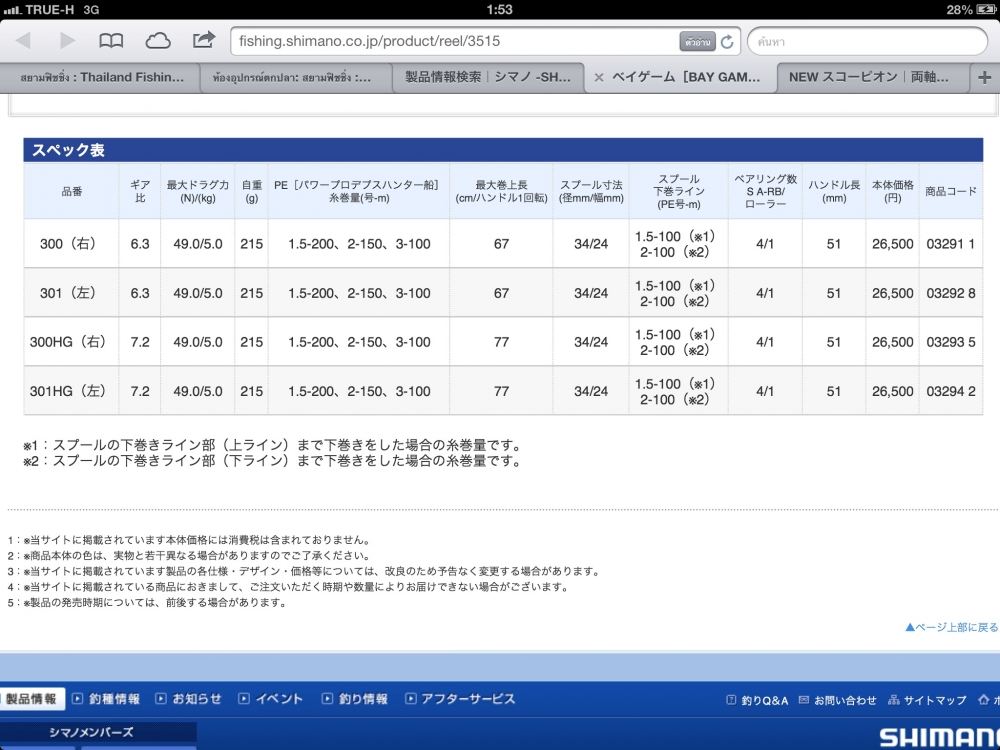Click the TRUE-H carrier signal indicator

[38, 10]
